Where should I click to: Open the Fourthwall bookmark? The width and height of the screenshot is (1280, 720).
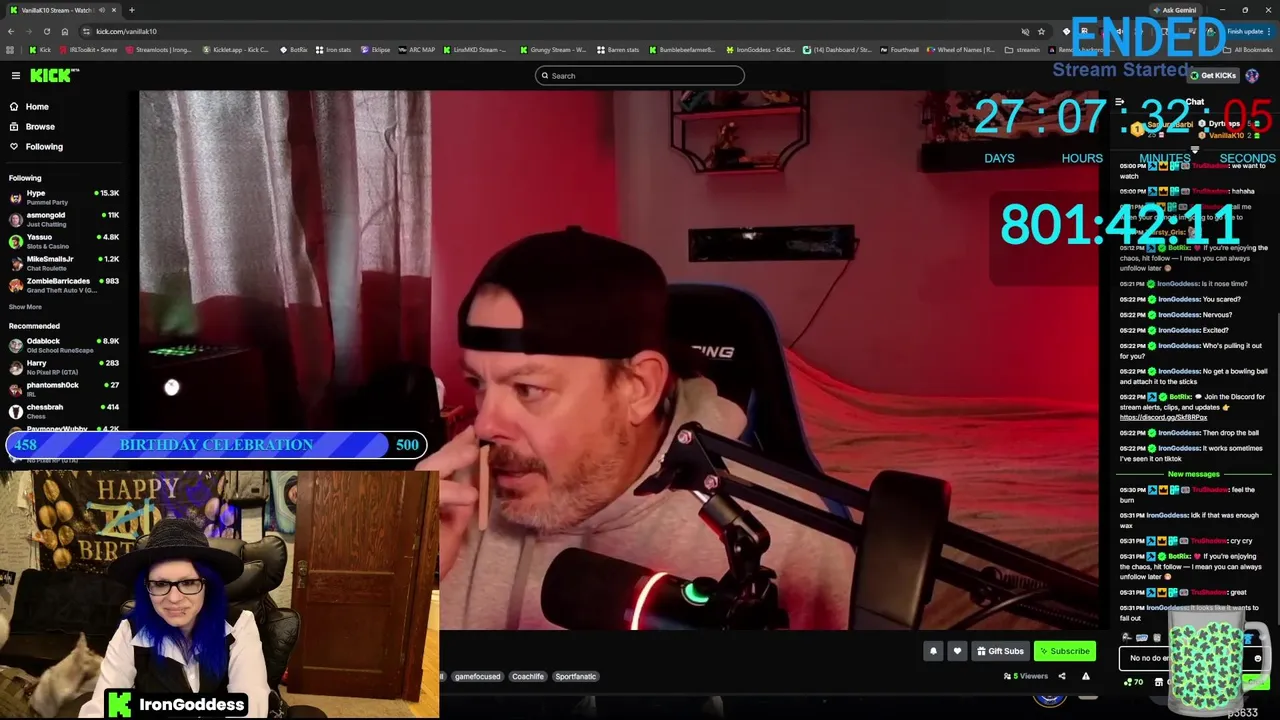[x=900, y=50]
